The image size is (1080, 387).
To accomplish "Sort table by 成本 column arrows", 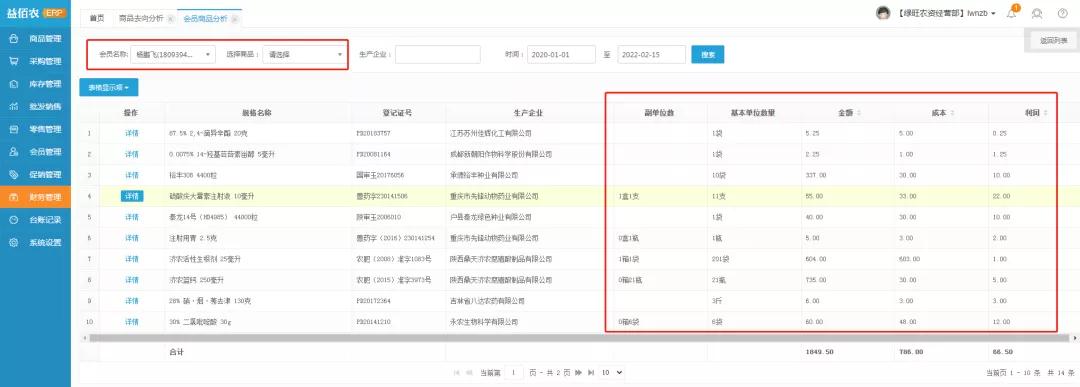I will [953, 113].
